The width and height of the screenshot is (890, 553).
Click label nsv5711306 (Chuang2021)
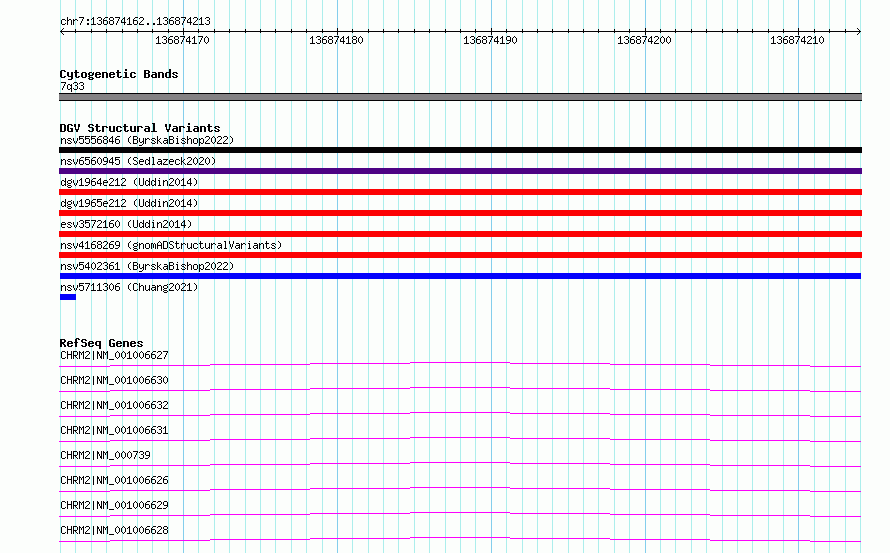tap(129, 287)
